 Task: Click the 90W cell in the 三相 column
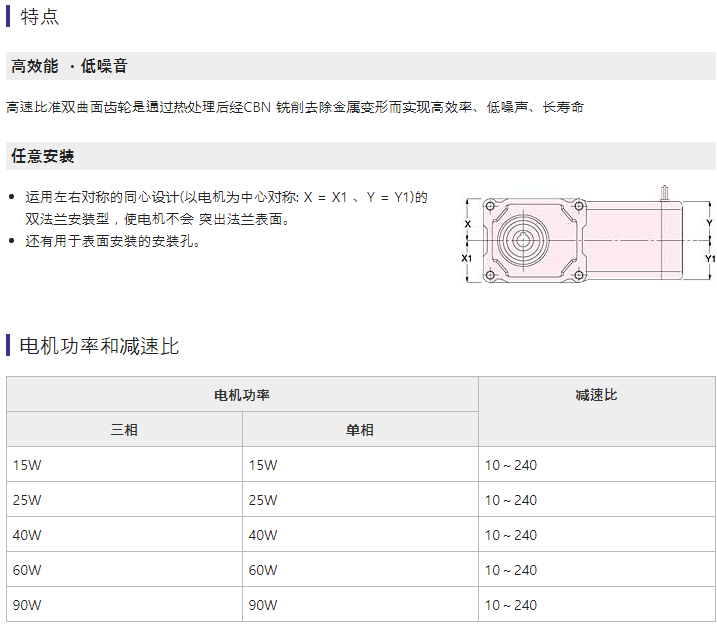point(27,605)
